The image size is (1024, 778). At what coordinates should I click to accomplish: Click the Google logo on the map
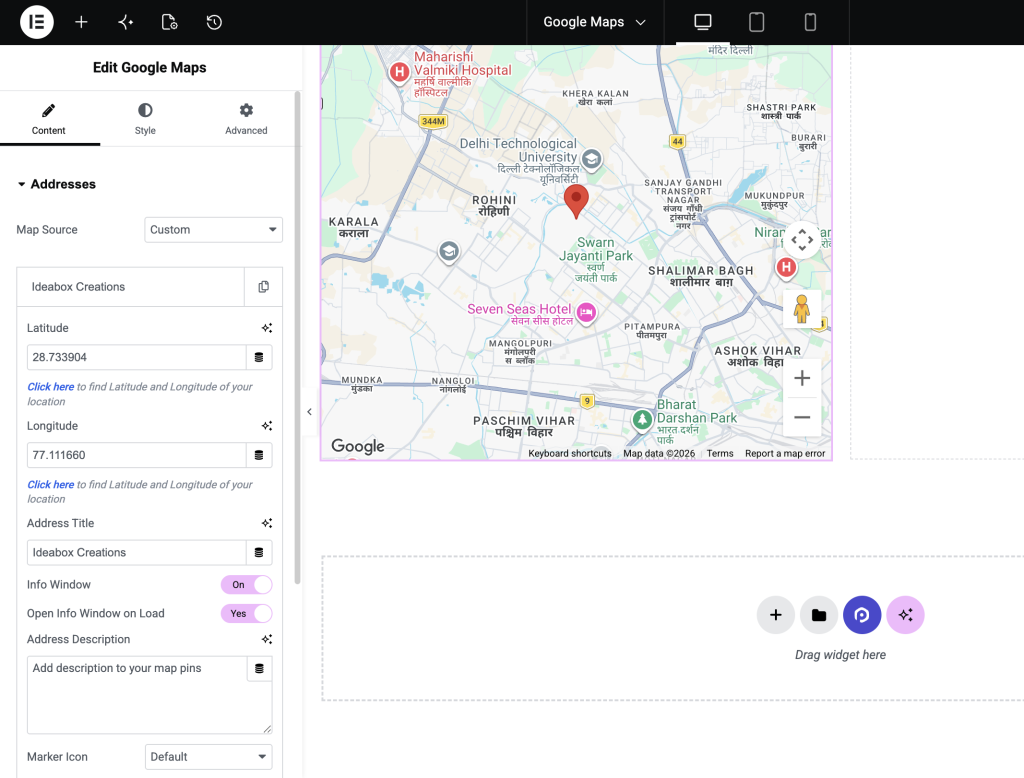point(357,446)
